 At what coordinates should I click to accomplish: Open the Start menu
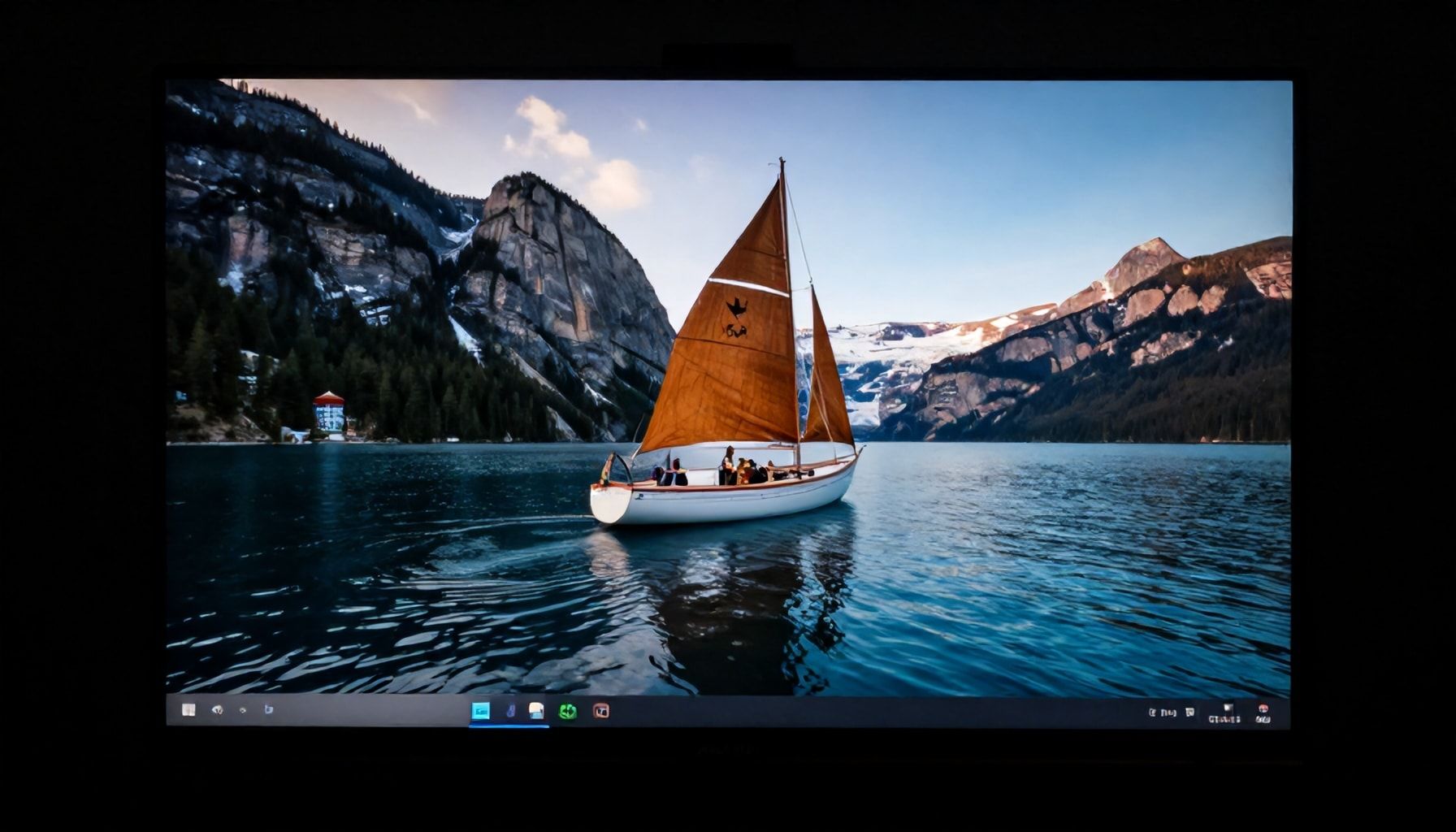[189, 711]
